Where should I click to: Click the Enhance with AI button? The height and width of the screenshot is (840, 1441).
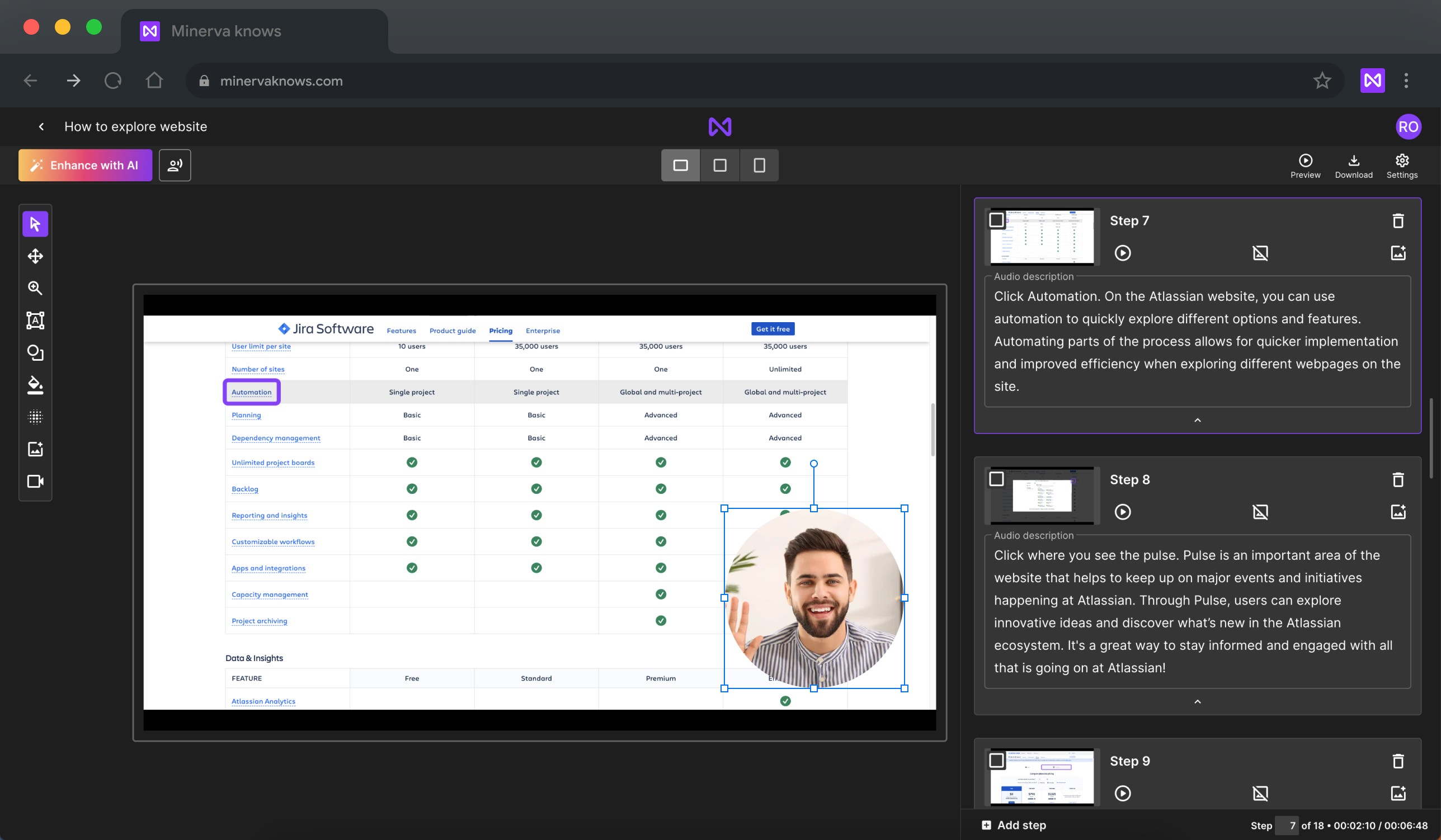click(85, 165)
